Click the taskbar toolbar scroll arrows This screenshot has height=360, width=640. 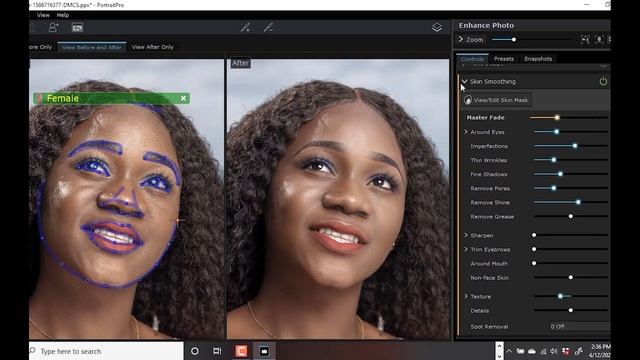pyautogui.click(x=499, y=351)
